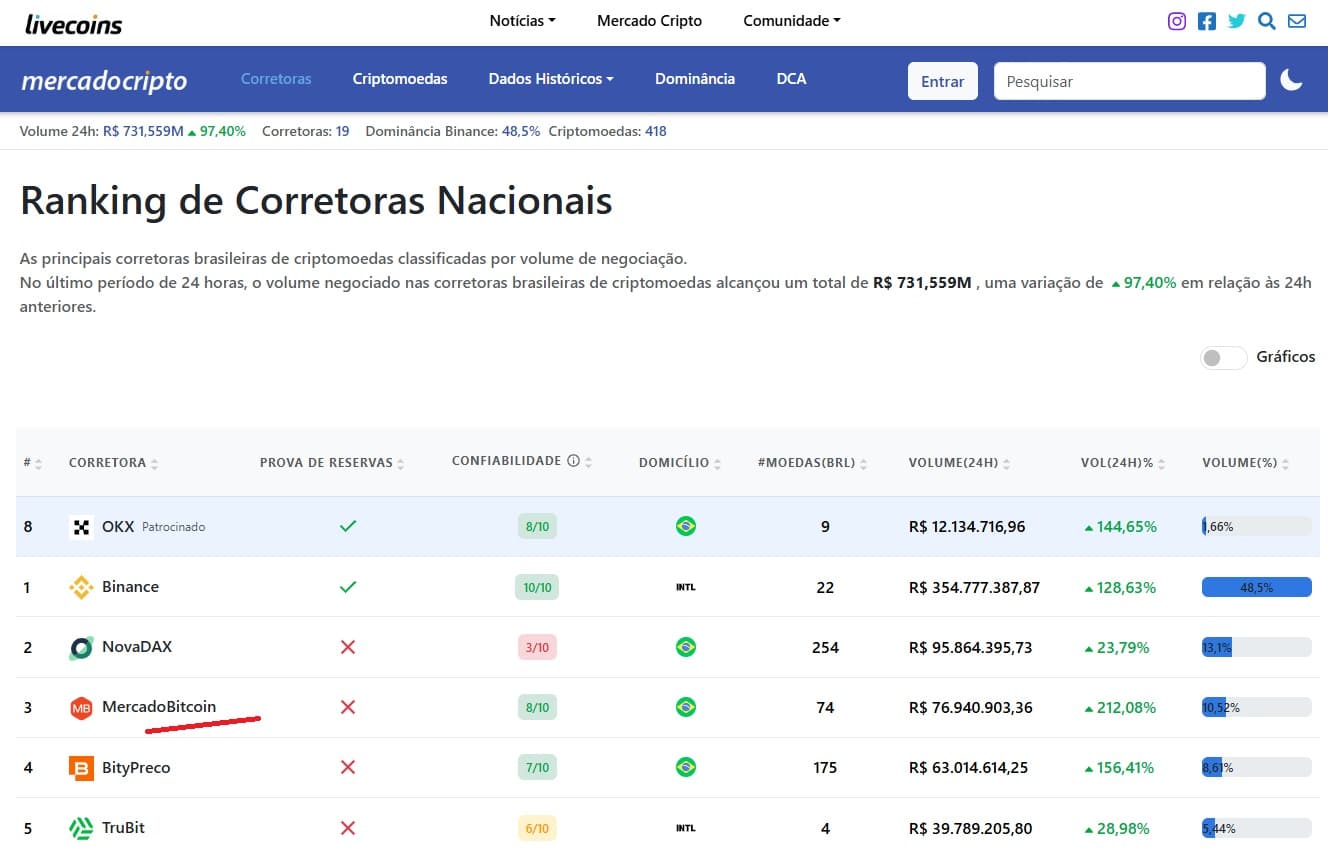Select the Criptomoedas tab

click(x=400, y=78)
